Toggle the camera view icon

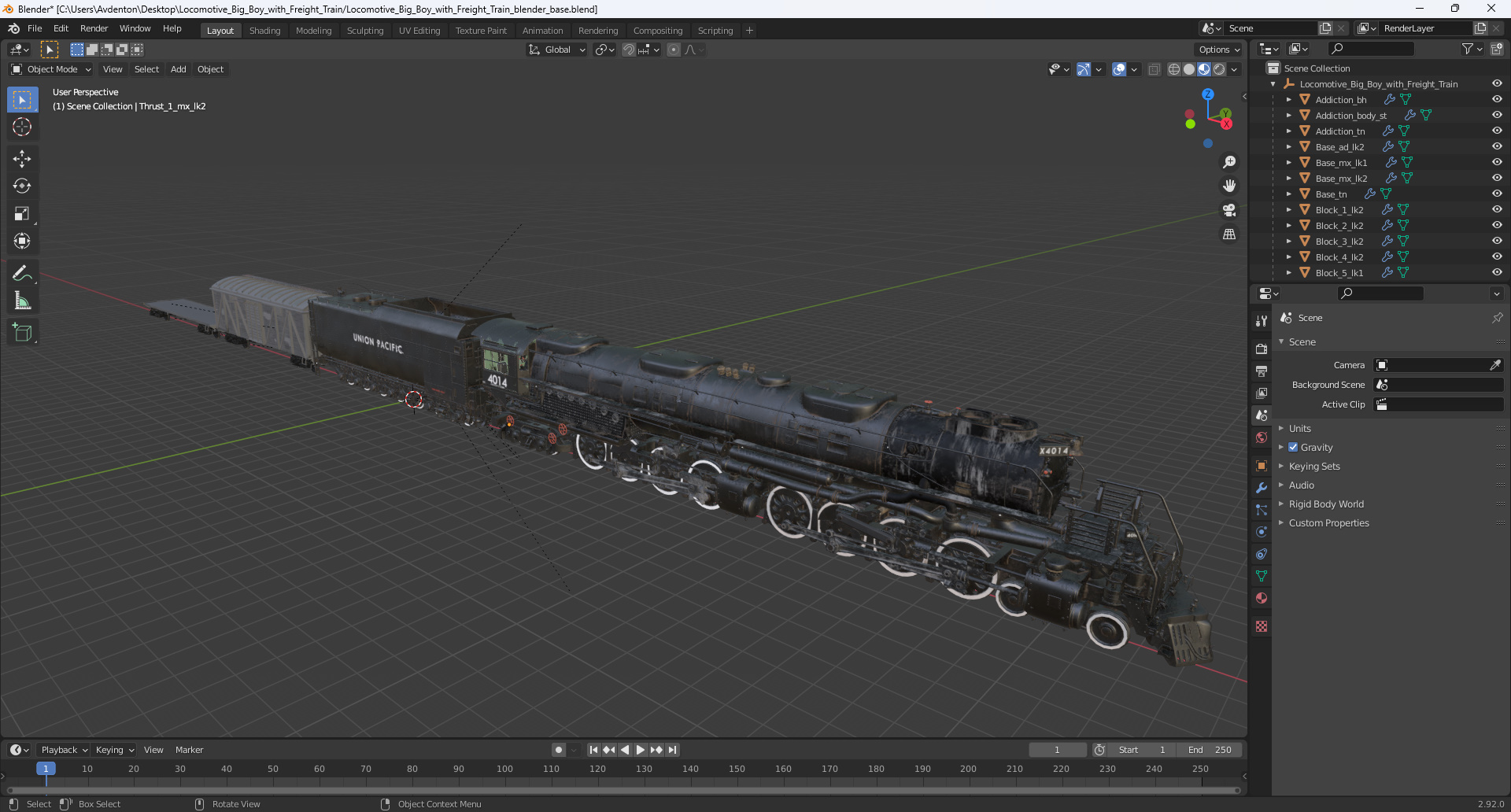(1229, 211)
